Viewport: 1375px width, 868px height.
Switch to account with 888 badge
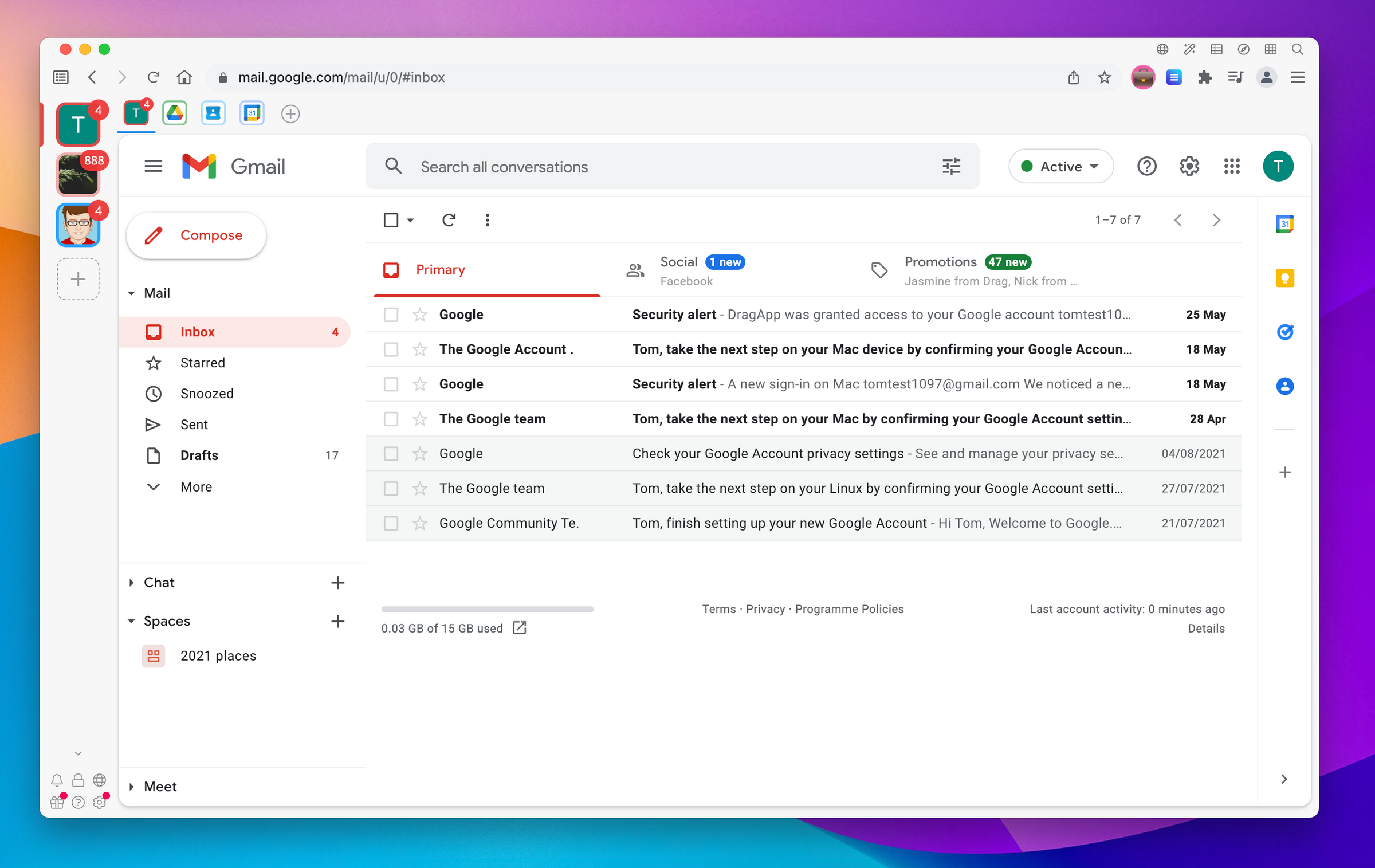(78, 175)
